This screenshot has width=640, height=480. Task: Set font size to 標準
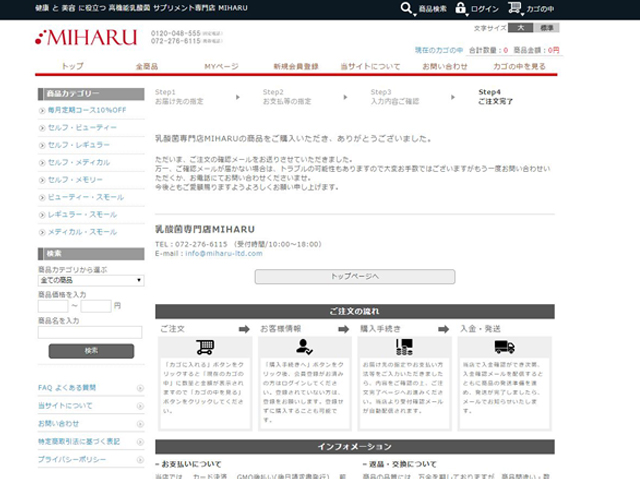[546, 28]
